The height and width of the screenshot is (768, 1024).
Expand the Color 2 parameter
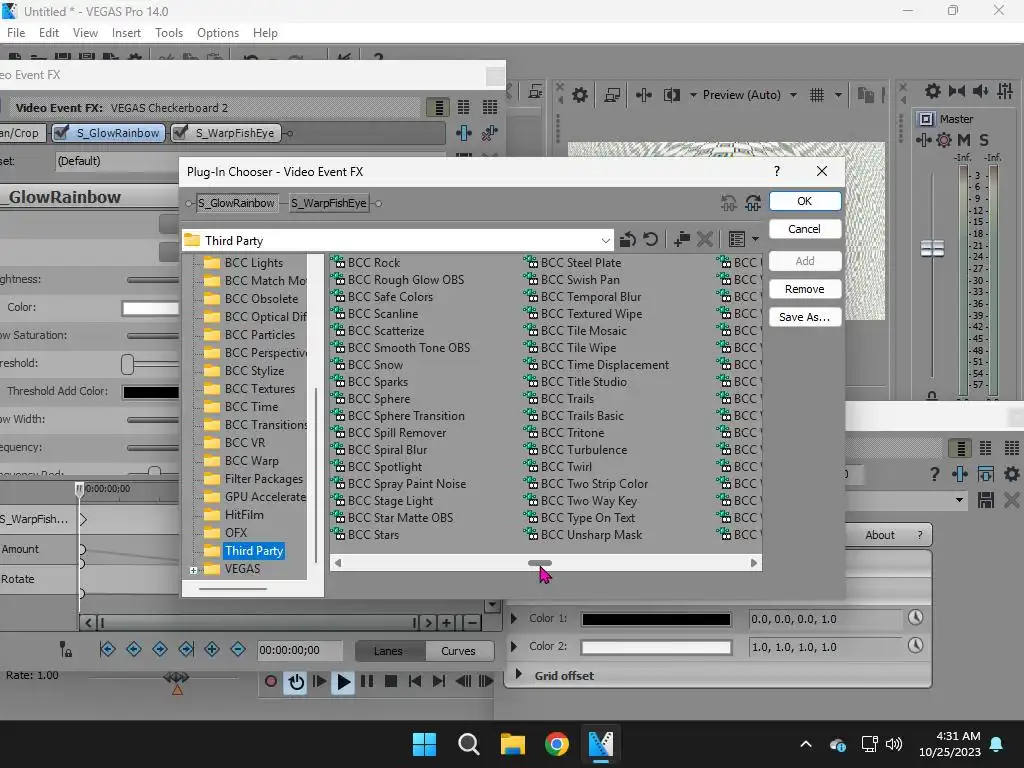514,646
